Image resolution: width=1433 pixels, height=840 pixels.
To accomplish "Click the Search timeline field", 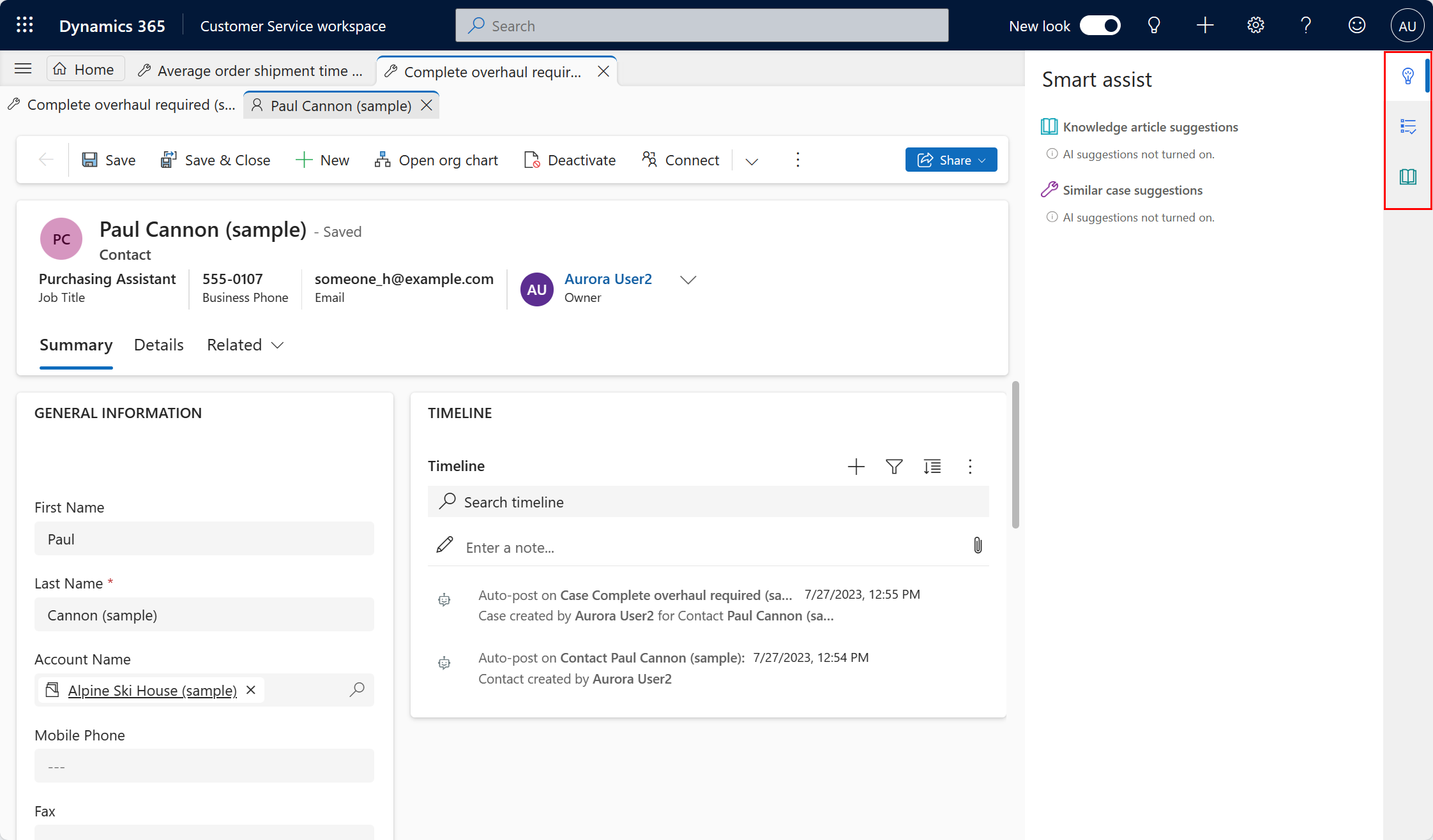I will (709, 502).
